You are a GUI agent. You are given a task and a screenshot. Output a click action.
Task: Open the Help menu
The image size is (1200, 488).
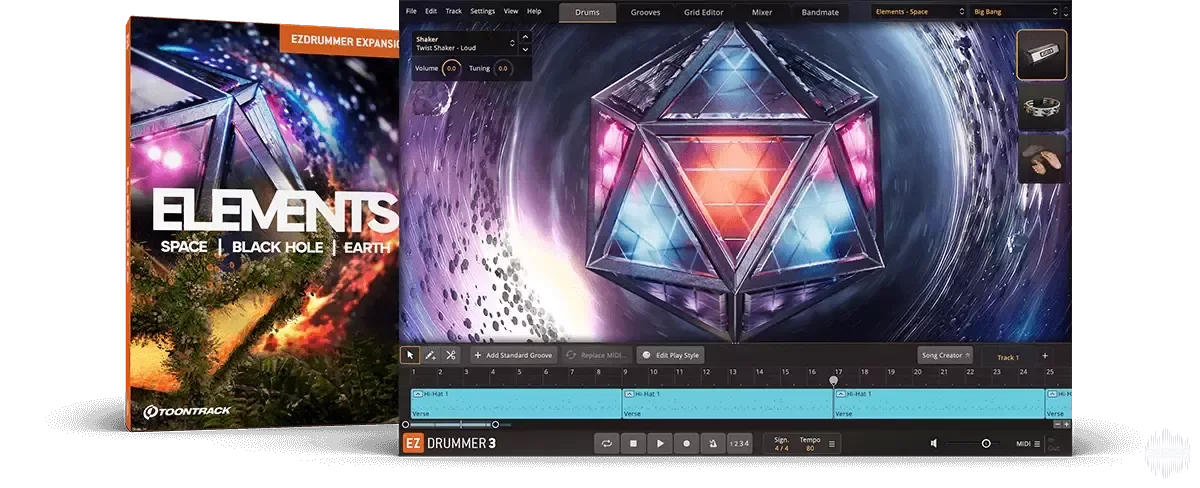click(x=534, y=11)
